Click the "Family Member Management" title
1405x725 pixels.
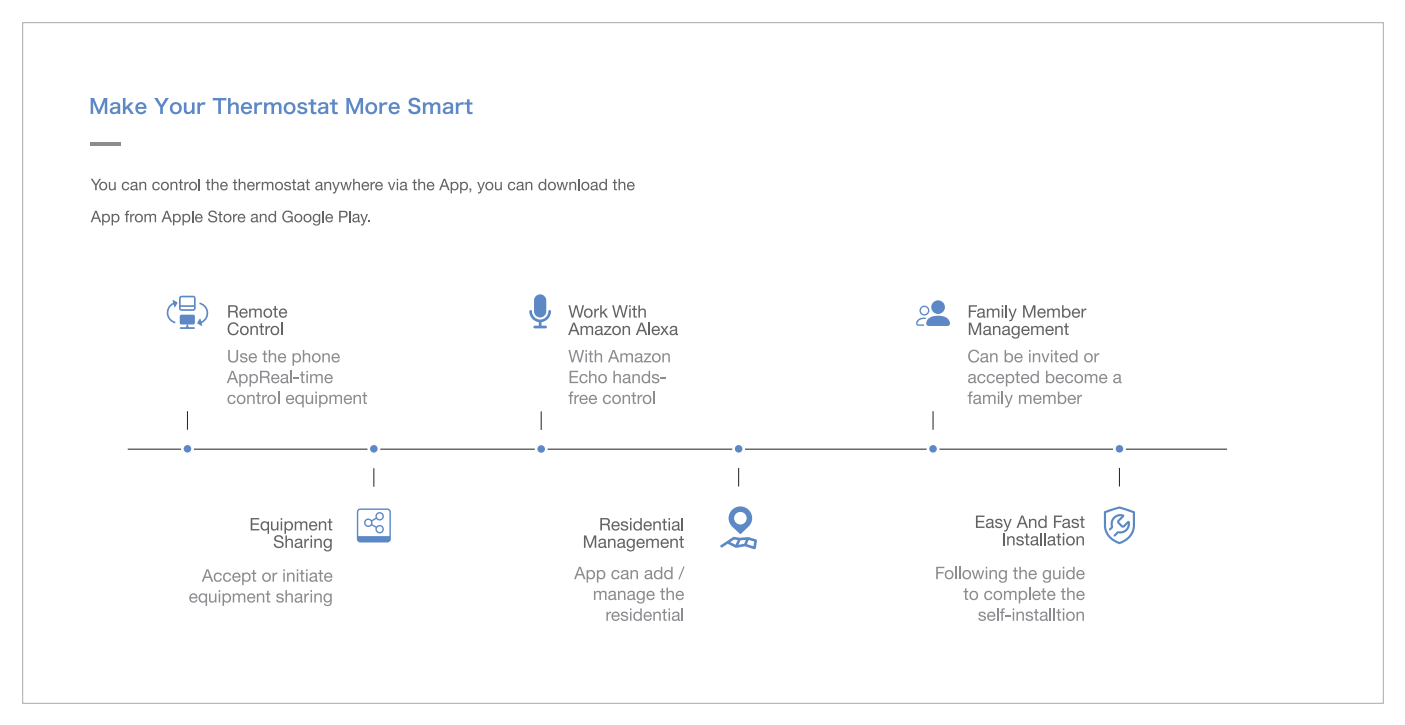pos(1027,321)
